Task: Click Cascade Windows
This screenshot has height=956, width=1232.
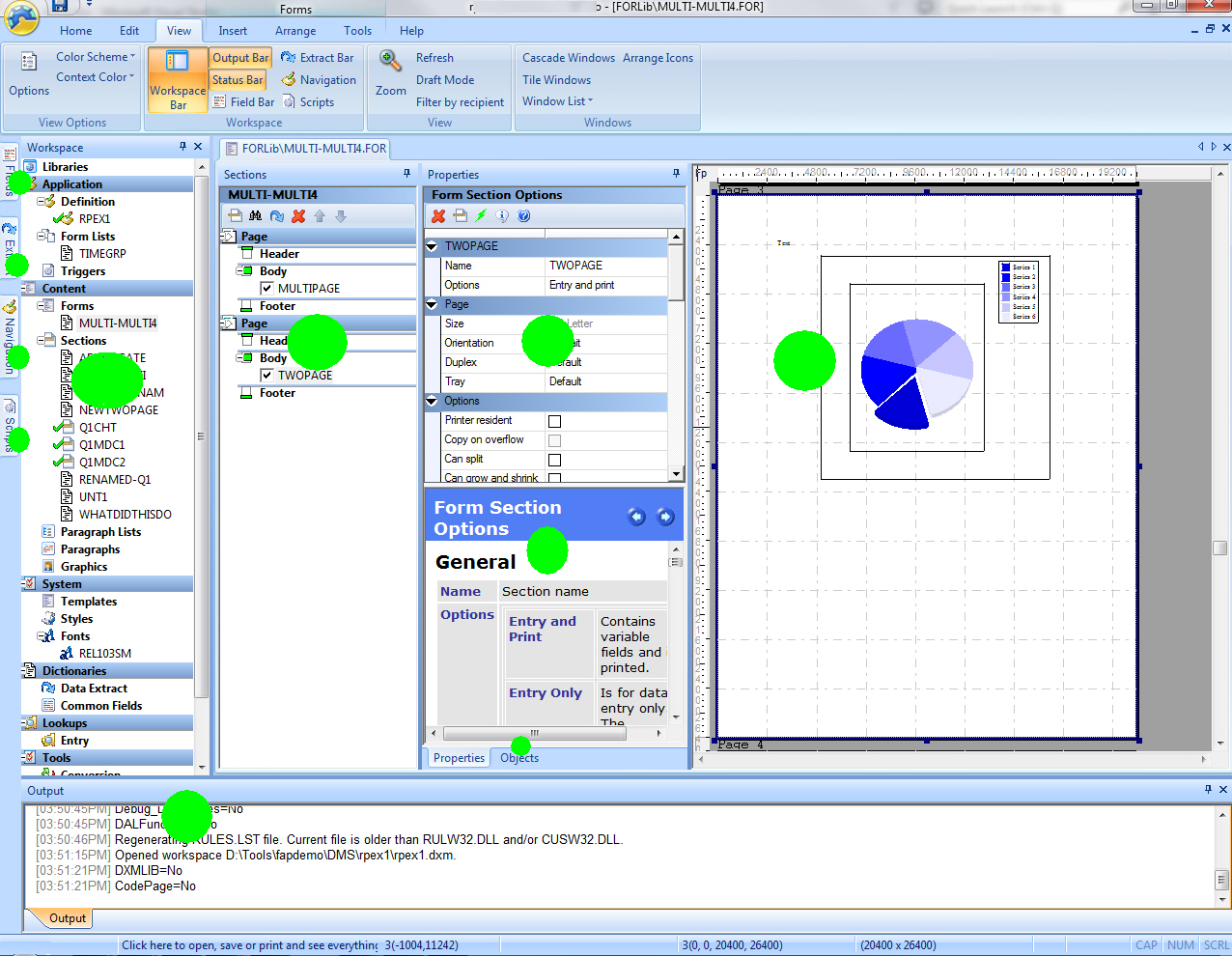Action: [569, 58]
